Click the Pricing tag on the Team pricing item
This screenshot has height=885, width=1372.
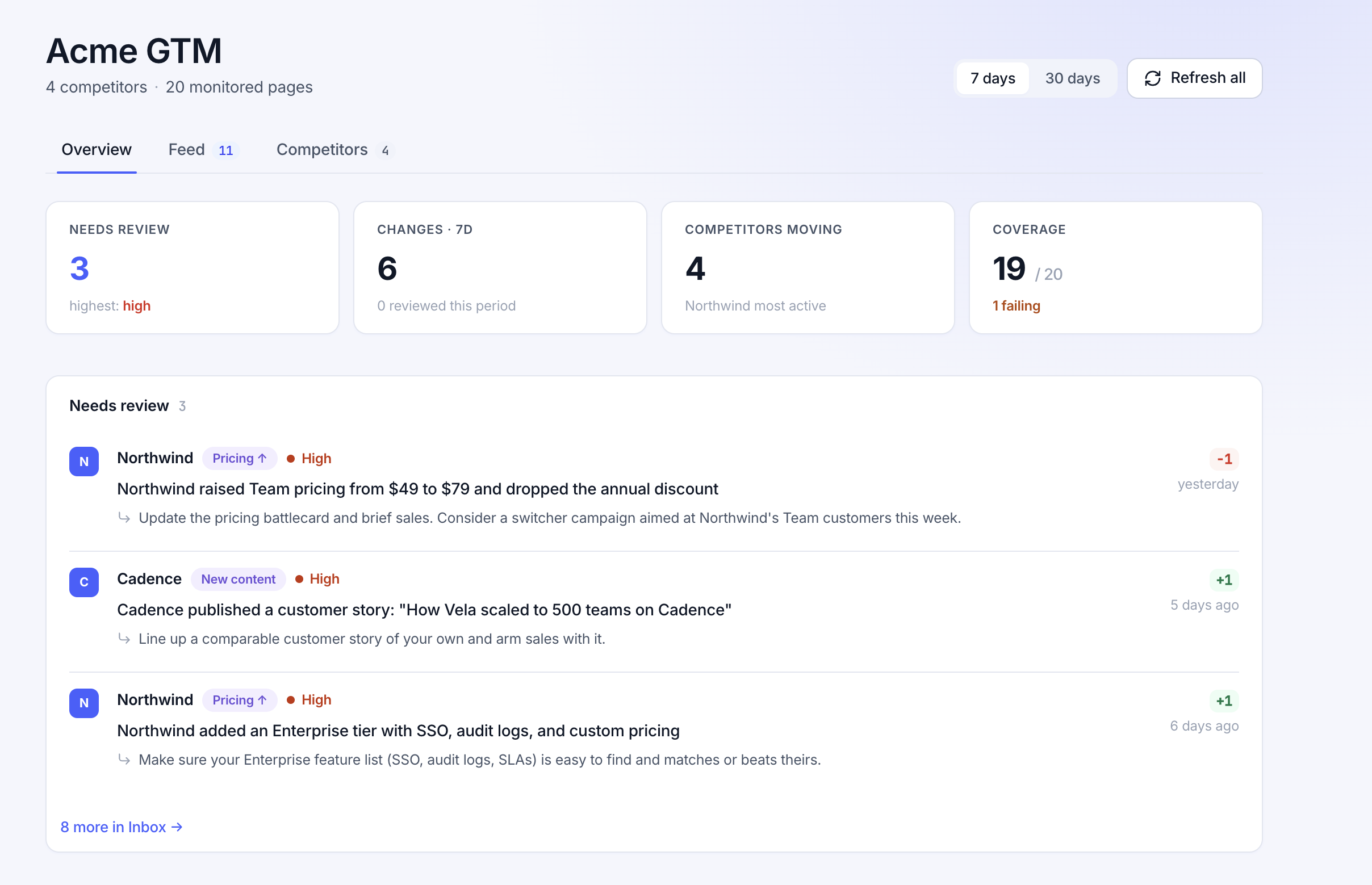pyautogui.click(x=240, y=459)
